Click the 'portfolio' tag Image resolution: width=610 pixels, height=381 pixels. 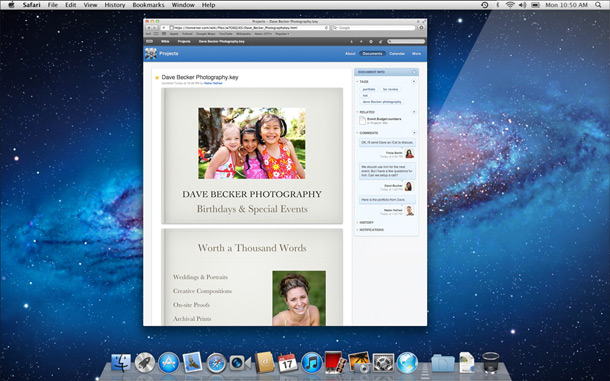point(369,90)
